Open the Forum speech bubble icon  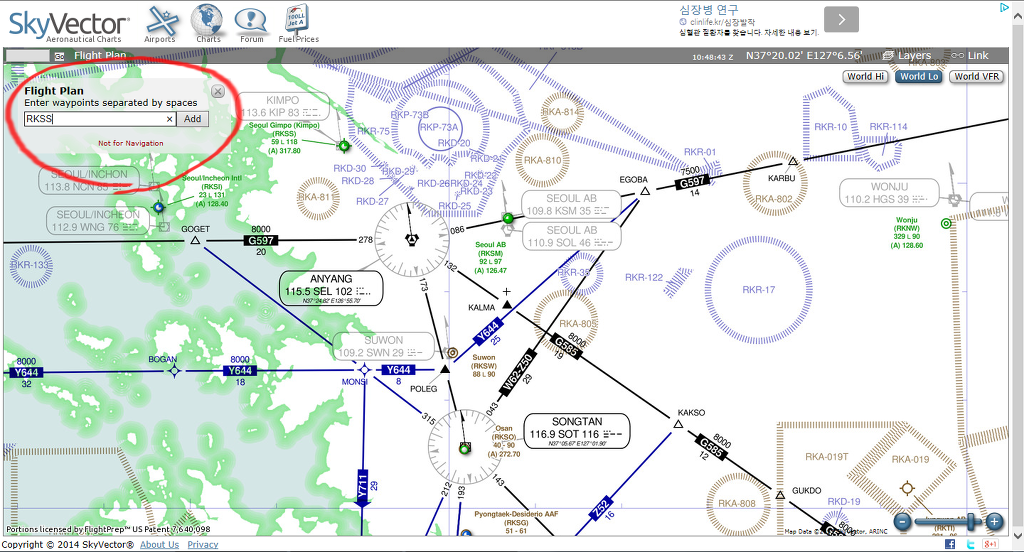(x=251, y=25)
